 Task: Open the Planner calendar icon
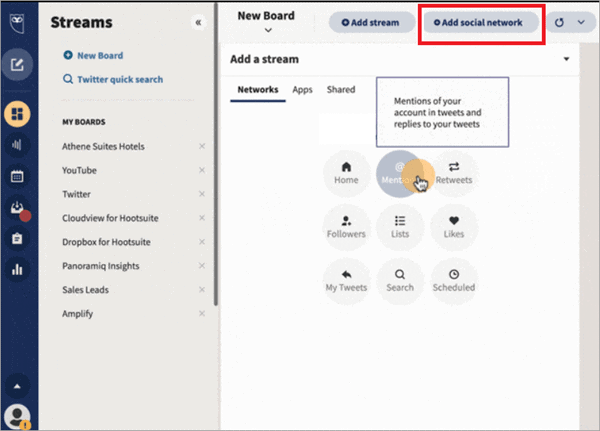click(18, 176)
